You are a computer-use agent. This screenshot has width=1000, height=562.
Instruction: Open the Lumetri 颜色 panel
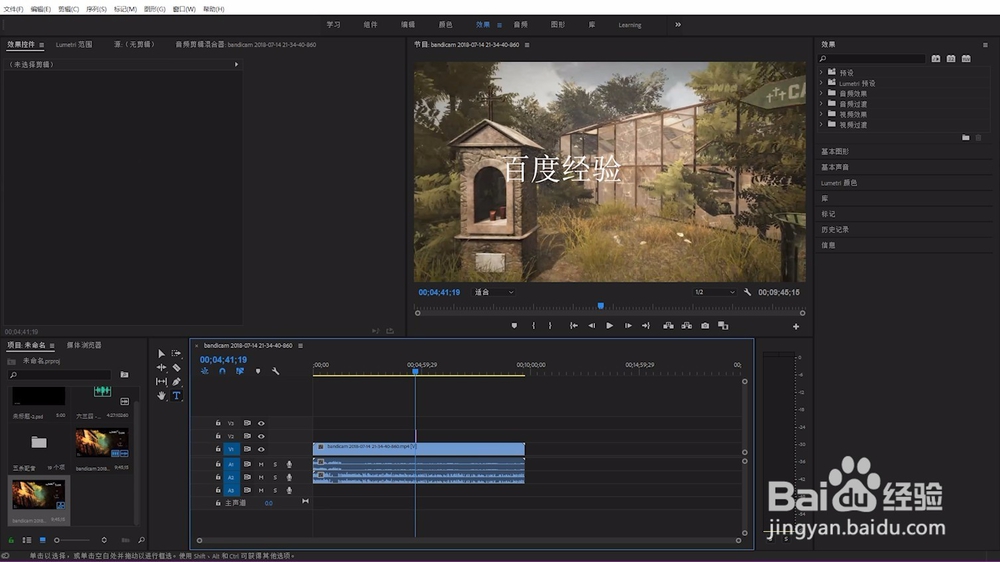839,183
